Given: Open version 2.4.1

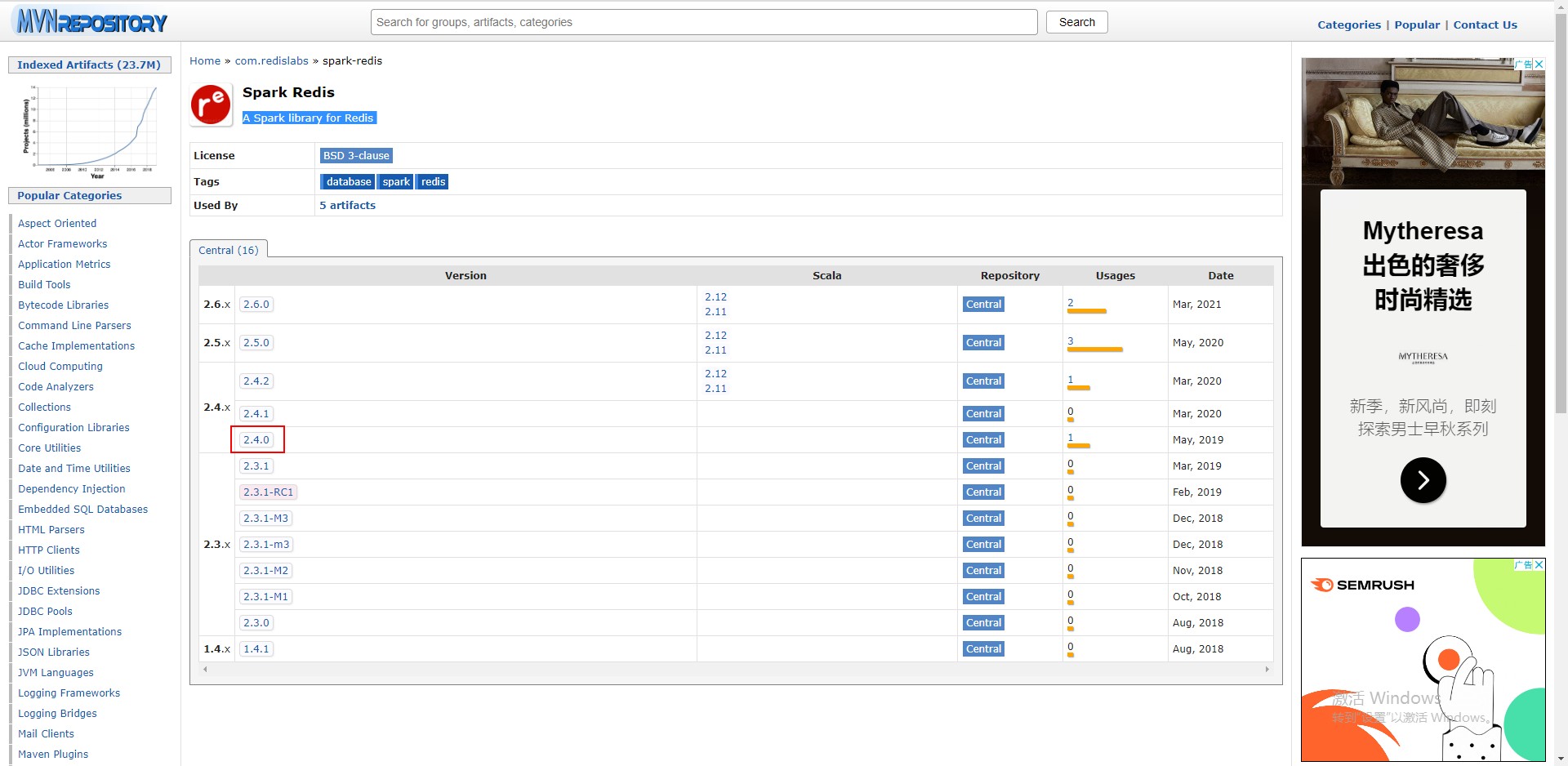Looking at the screenshot, I should point(256,413).
